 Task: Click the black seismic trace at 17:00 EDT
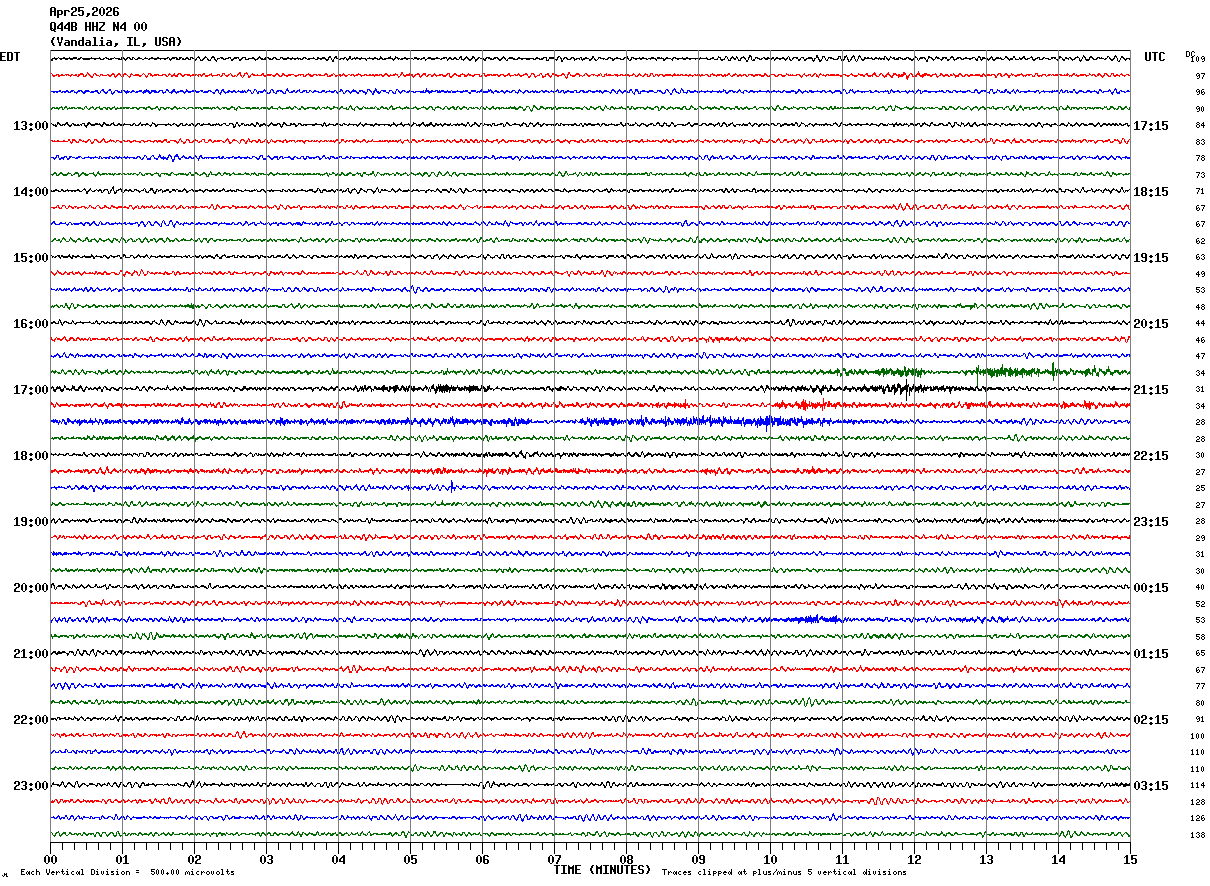[590, 389]
